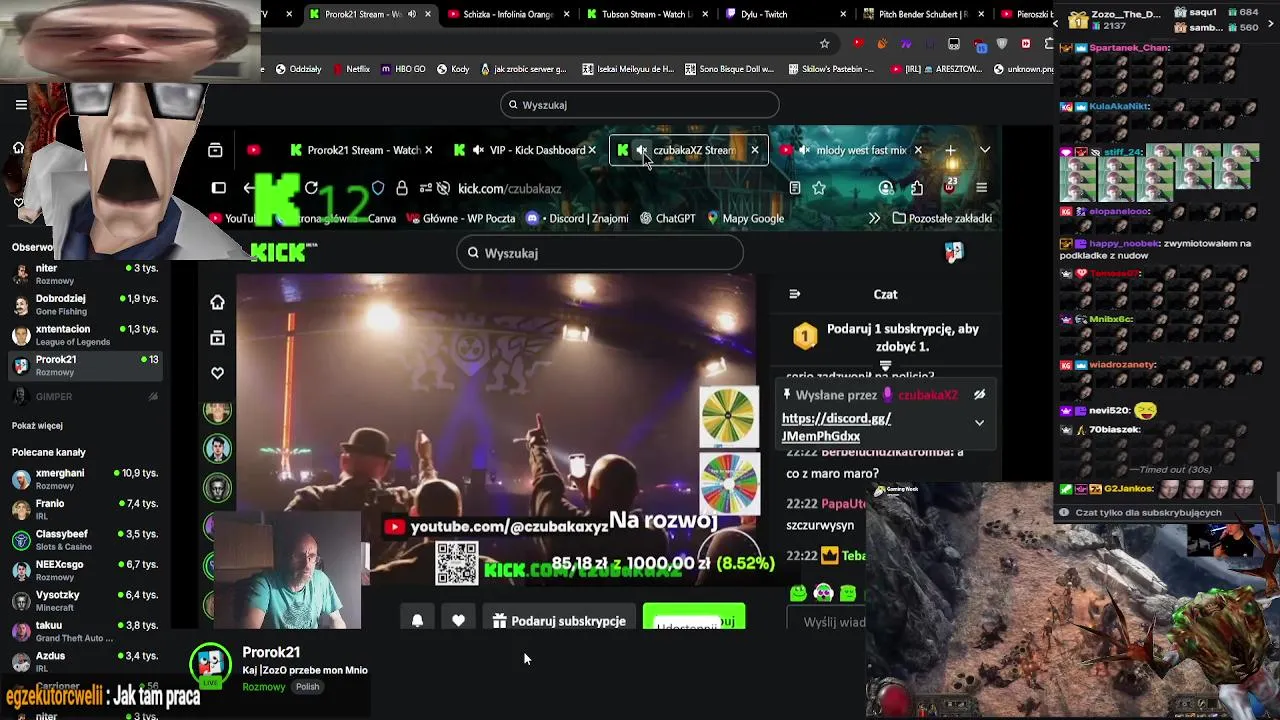
Task: Open the profile avatar in the inner Kick header
Action: pos(954,253)
